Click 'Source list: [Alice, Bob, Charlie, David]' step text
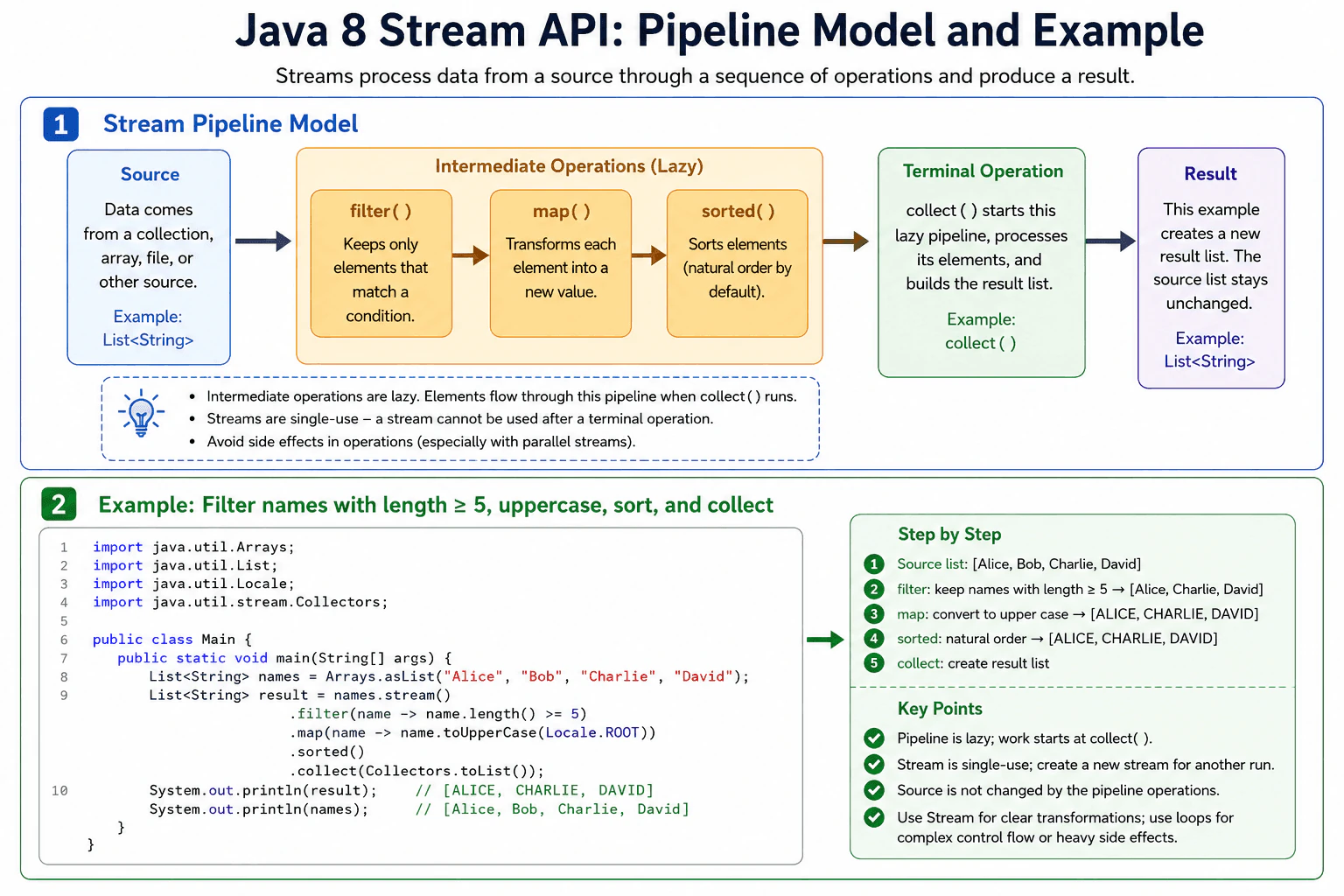 (x=1018, y=564)
